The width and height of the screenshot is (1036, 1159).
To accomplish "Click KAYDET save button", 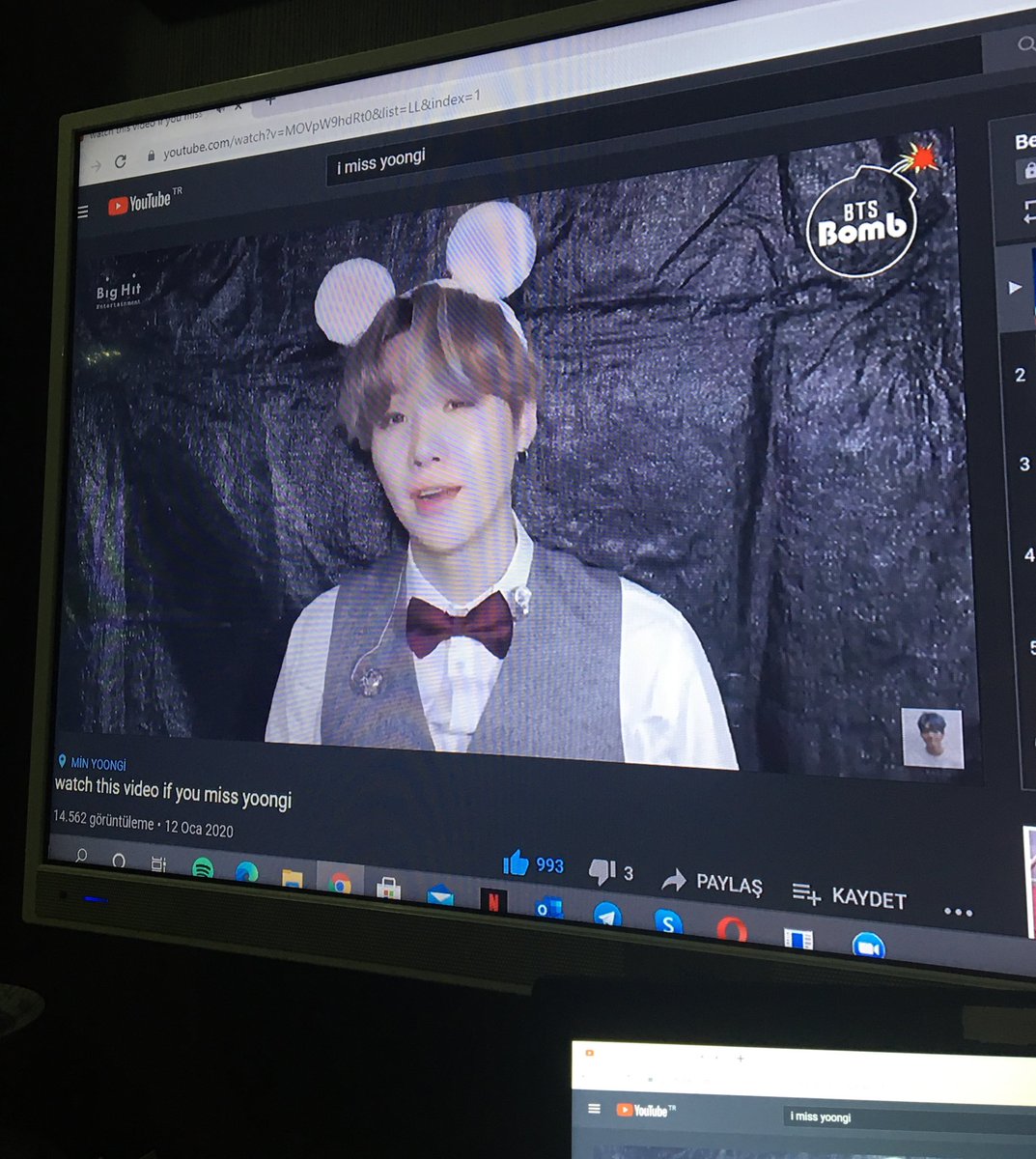I will (850, 897).
